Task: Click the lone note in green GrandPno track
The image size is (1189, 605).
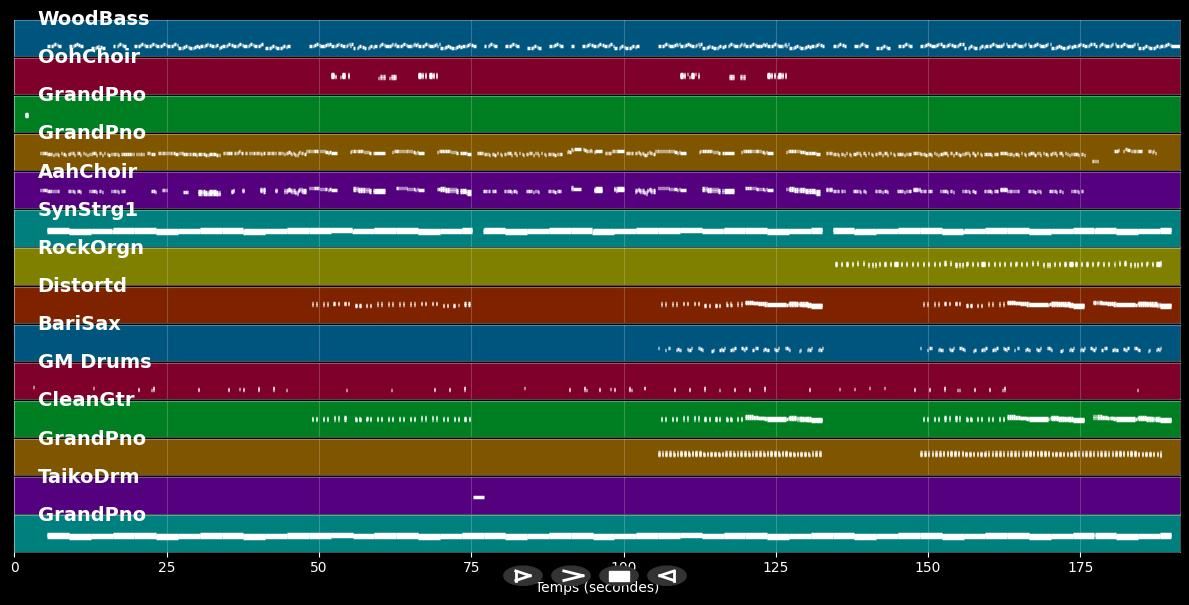Action: tap(26, 115)
